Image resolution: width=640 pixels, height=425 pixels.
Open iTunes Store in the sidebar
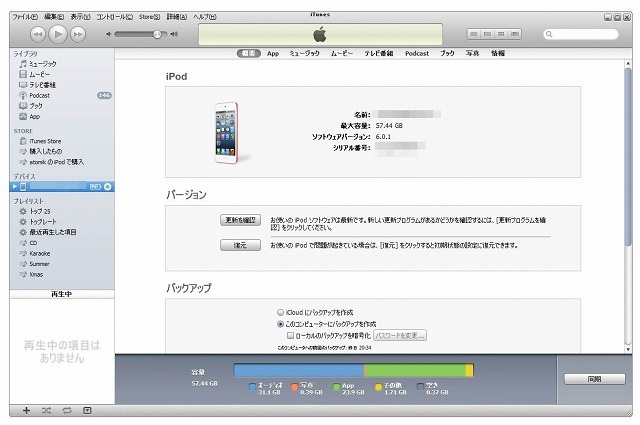(x=62, y=141)
